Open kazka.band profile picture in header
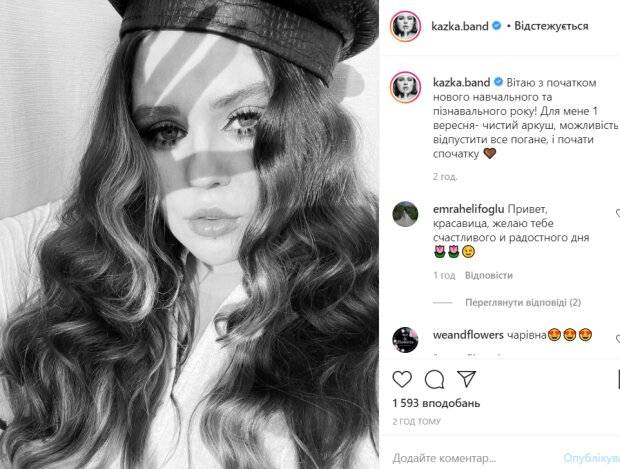Image resolution: width=620 pixels, height=469 pixels. (x=405, y=26)
